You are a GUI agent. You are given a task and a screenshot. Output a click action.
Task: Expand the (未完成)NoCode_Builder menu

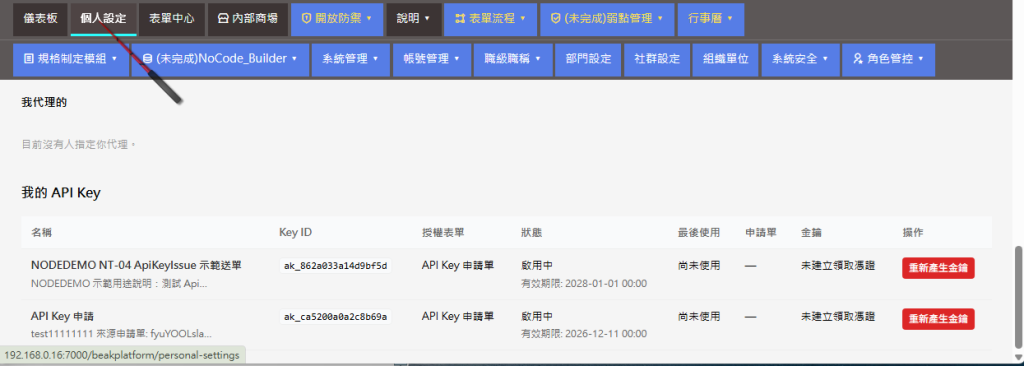(x=219, y=59)
